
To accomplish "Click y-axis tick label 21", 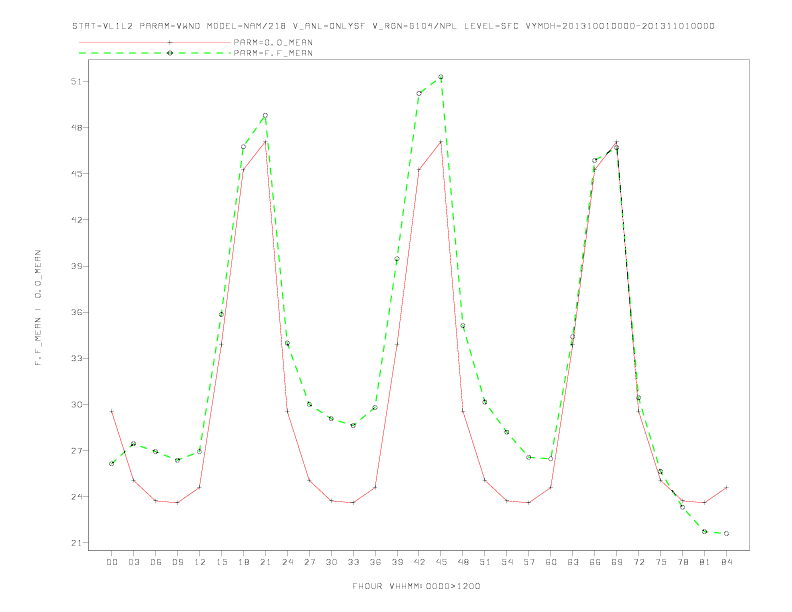I will [x=76, y=543].
